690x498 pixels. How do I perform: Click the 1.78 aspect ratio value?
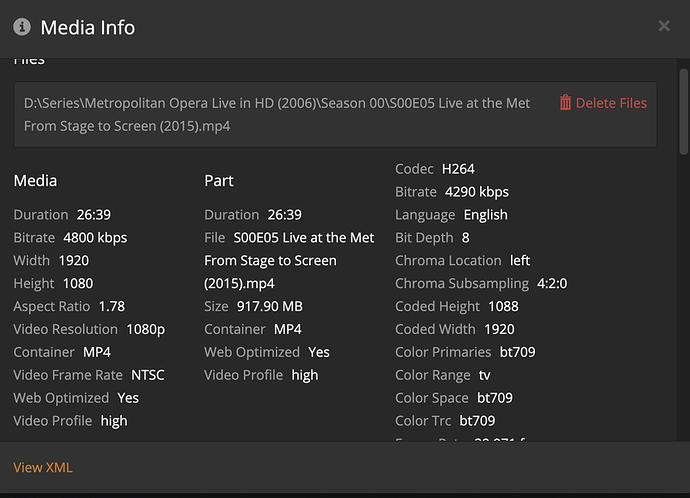click(x=114, y=306)
